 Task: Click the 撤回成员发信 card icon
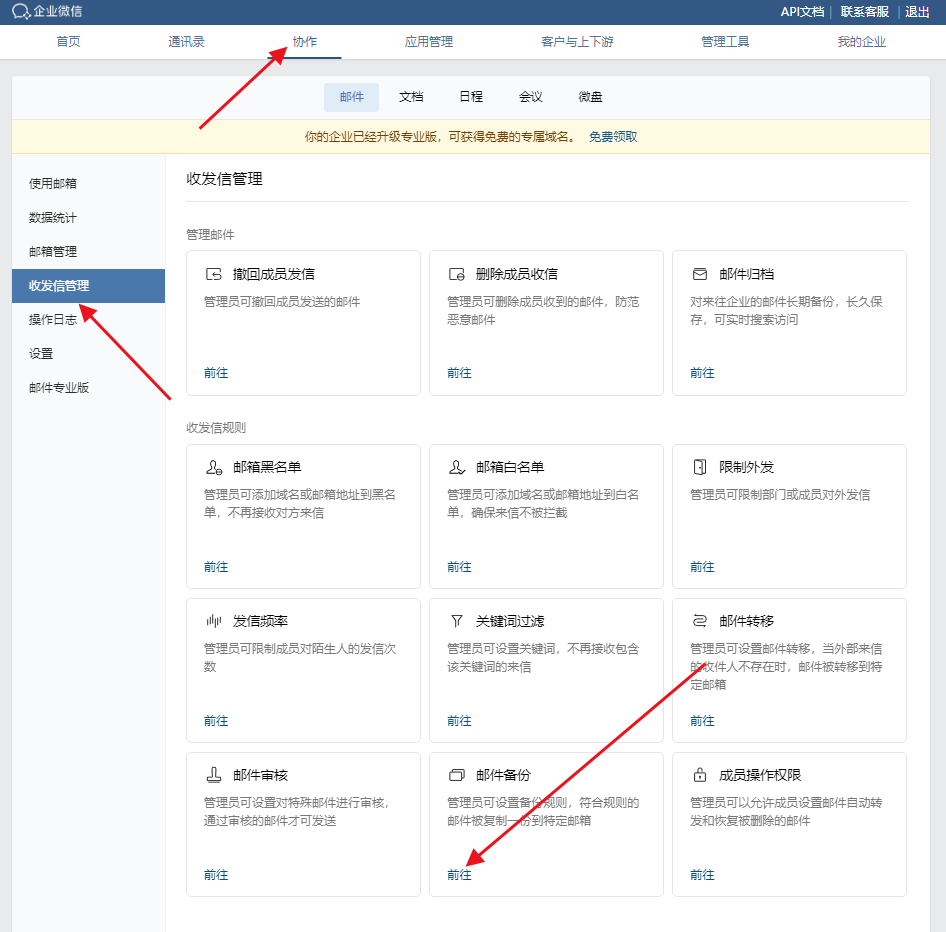click(x=213, y=274)
